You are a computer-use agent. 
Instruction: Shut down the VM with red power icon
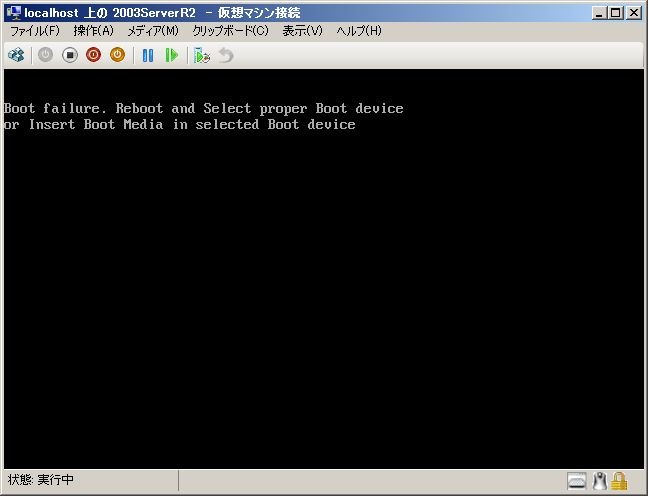pos(93,55)
